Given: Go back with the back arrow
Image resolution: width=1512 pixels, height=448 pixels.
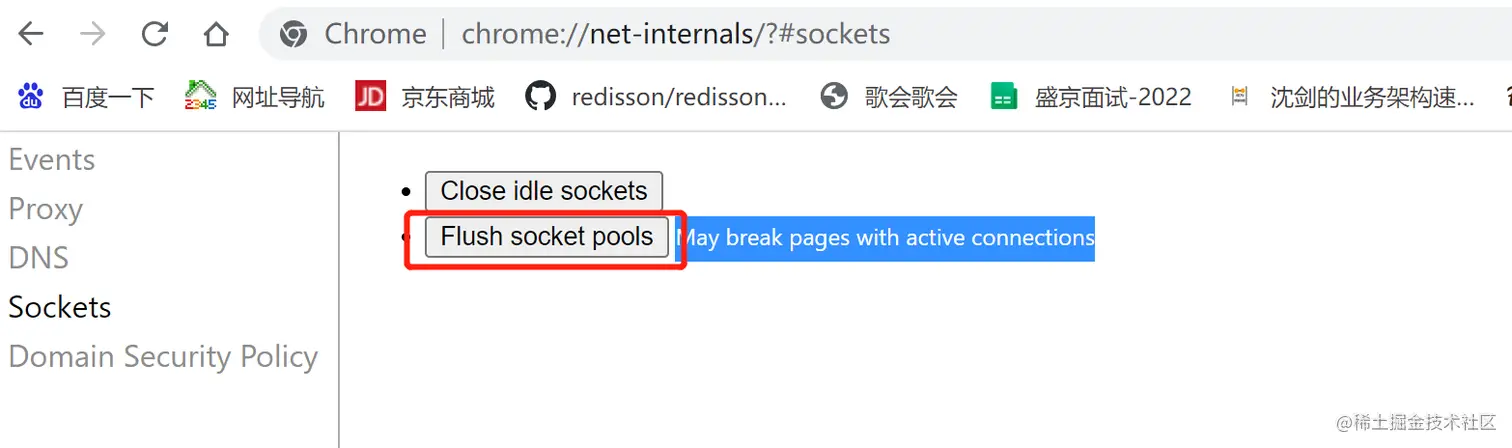Looking at the screenshot, I should 31,34.
